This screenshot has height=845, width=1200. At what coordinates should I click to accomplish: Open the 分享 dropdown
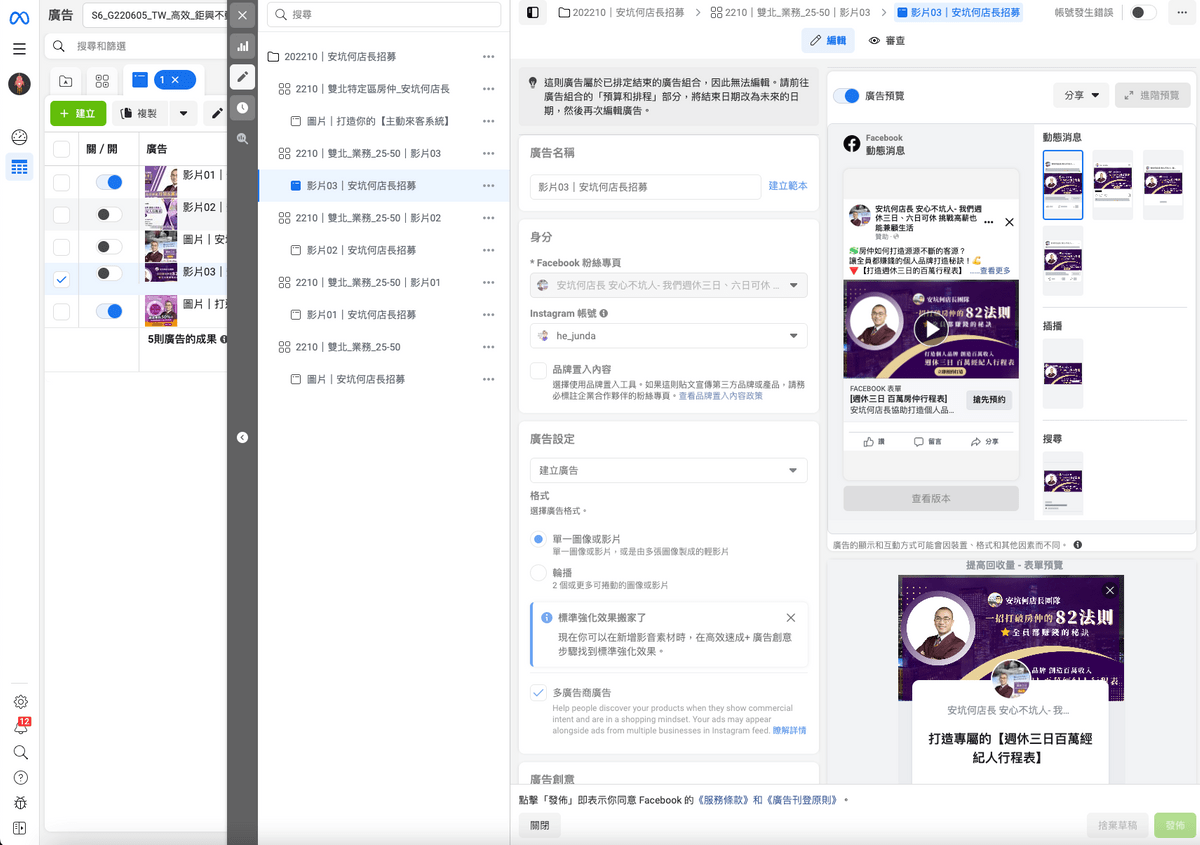tap(1080, 96)
